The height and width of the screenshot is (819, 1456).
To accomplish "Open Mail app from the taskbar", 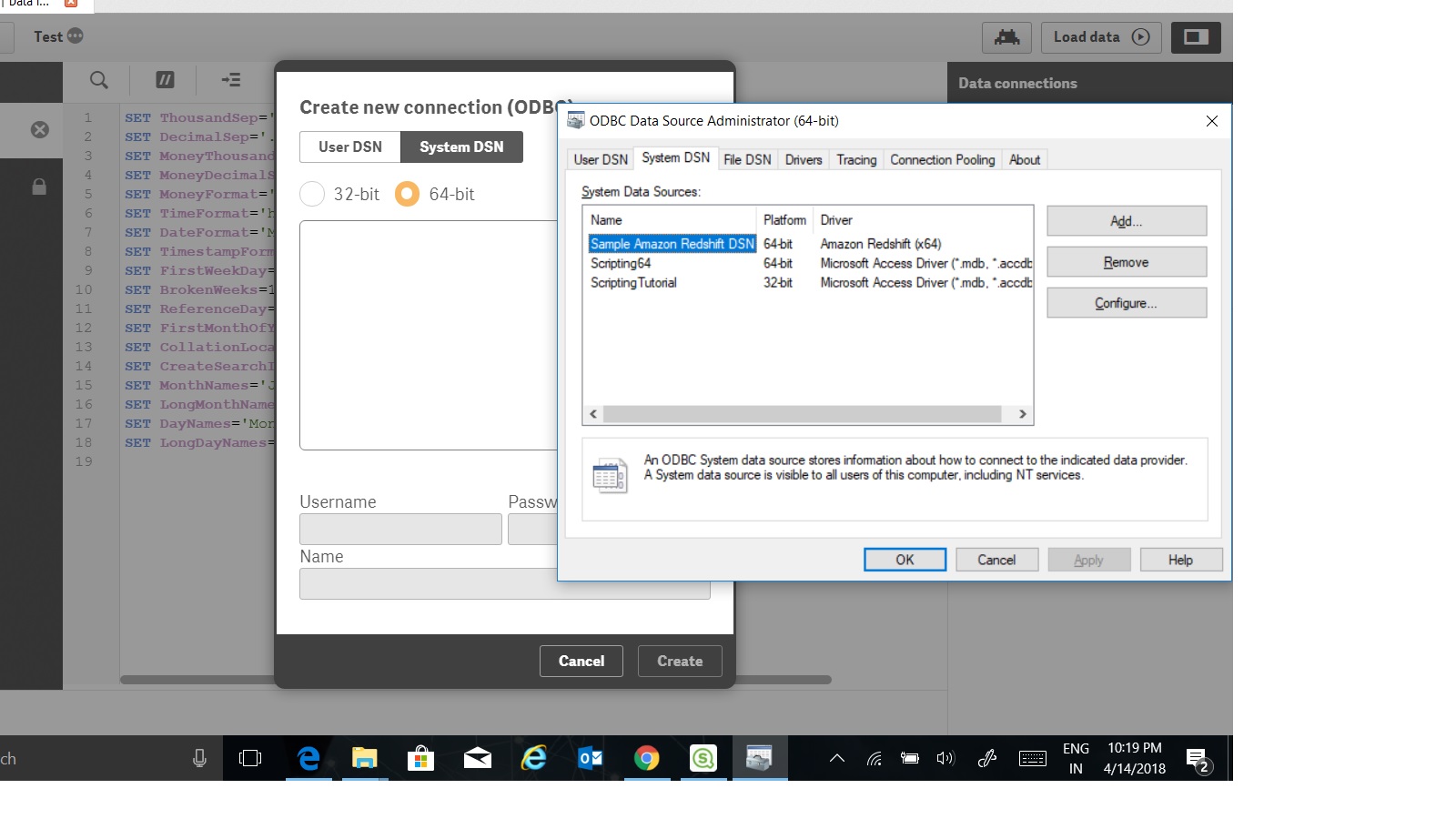I will (477, 758).
